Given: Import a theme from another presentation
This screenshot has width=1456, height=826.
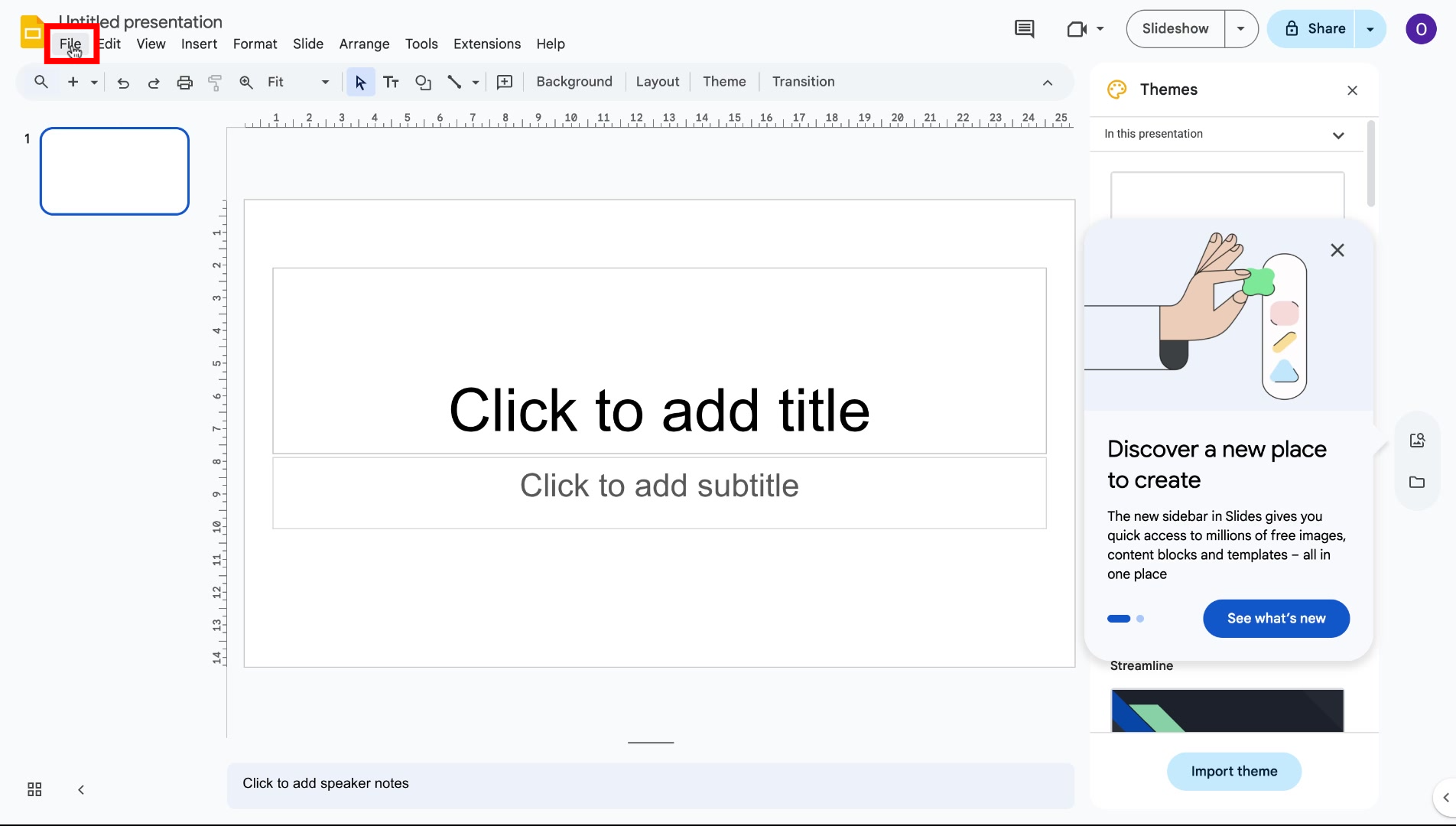Looking at the screenshot, I should tap(1233, 771).
